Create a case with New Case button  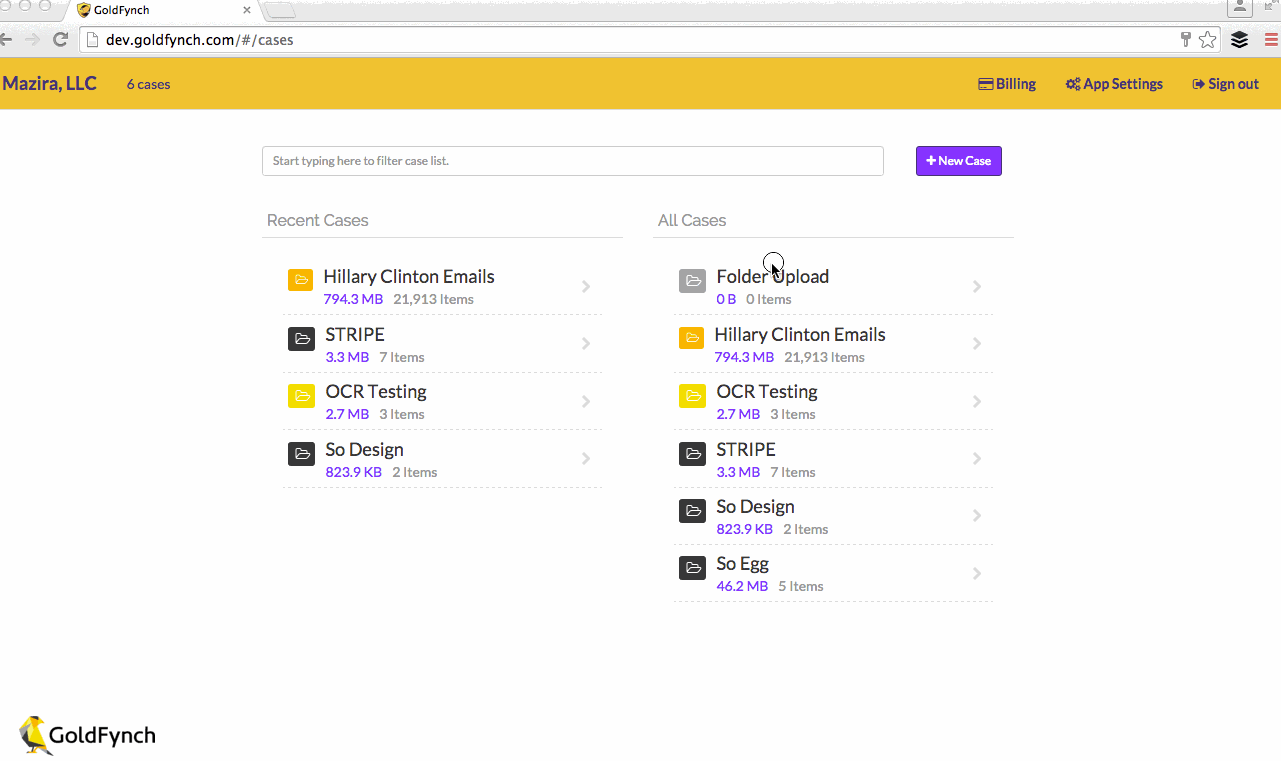point(958,161)
